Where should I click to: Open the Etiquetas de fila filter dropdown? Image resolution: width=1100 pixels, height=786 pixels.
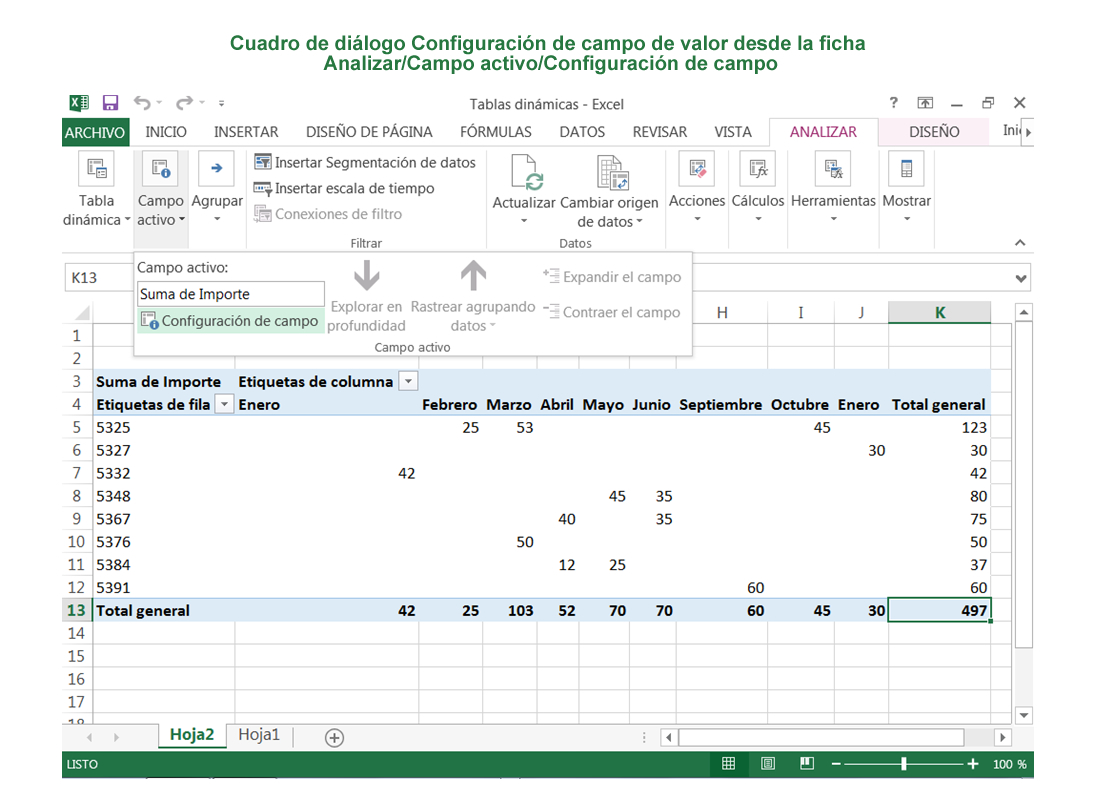(224, 404)
